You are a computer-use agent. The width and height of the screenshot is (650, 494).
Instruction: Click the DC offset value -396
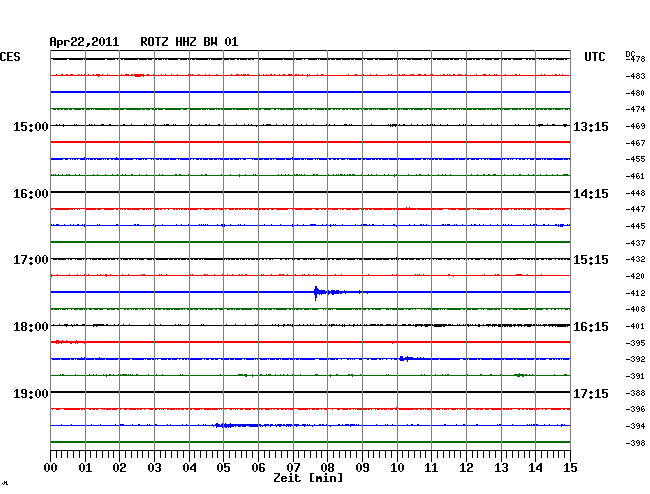[x=635, y=409]
